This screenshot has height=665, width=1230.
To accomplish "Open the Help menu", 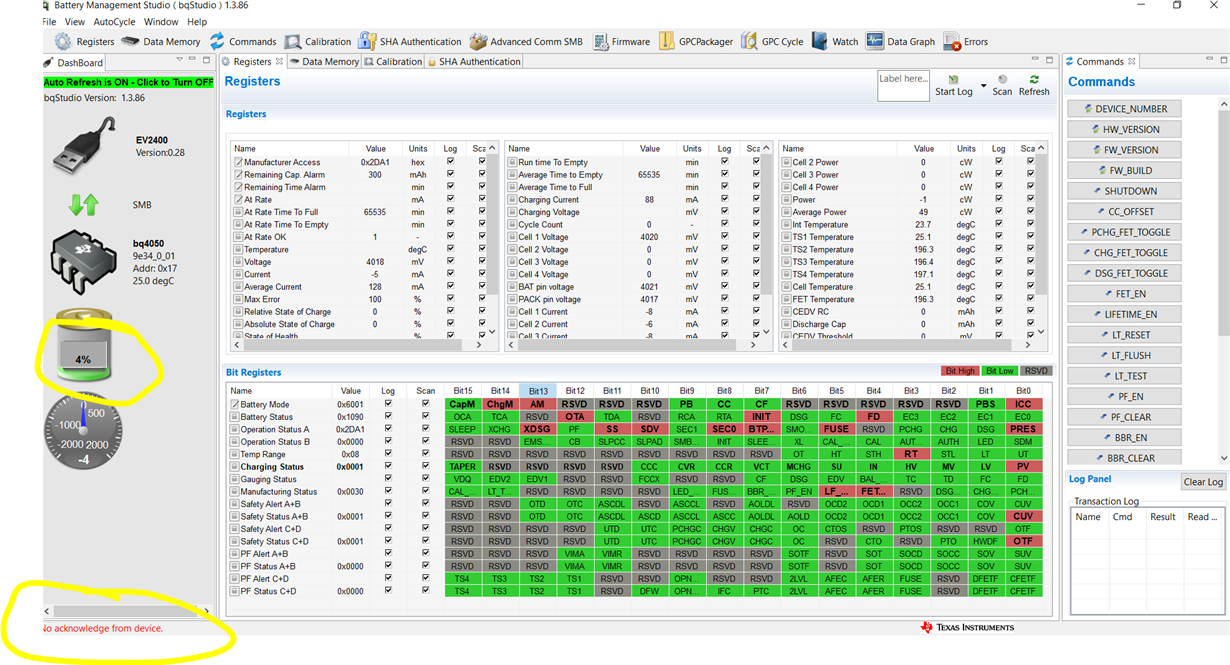I will (x=197, y=21).
